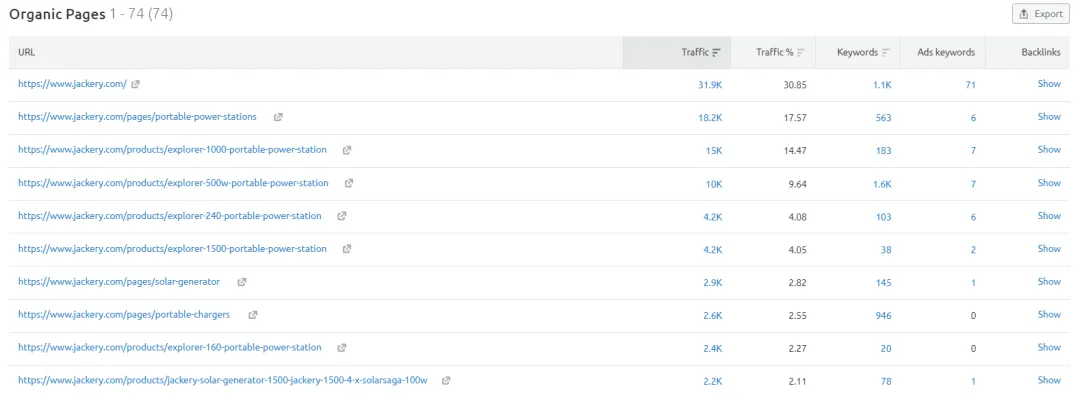The height and width of the screenshot is (397, 1080).
Task: Click traffic value 2.6K
Action: pyautogui.click(x=712, y=316)
